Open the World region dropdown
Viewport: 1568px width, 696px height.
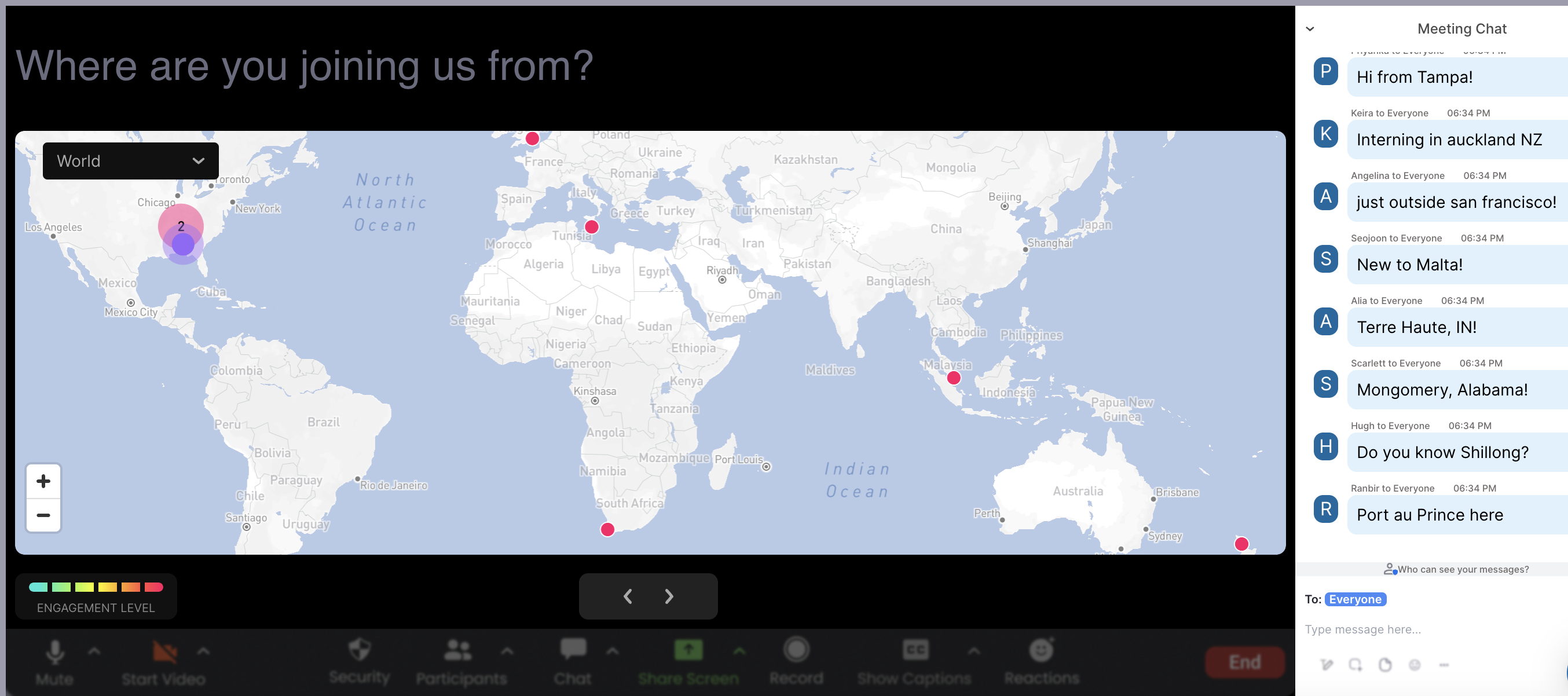tap(130, 161)
